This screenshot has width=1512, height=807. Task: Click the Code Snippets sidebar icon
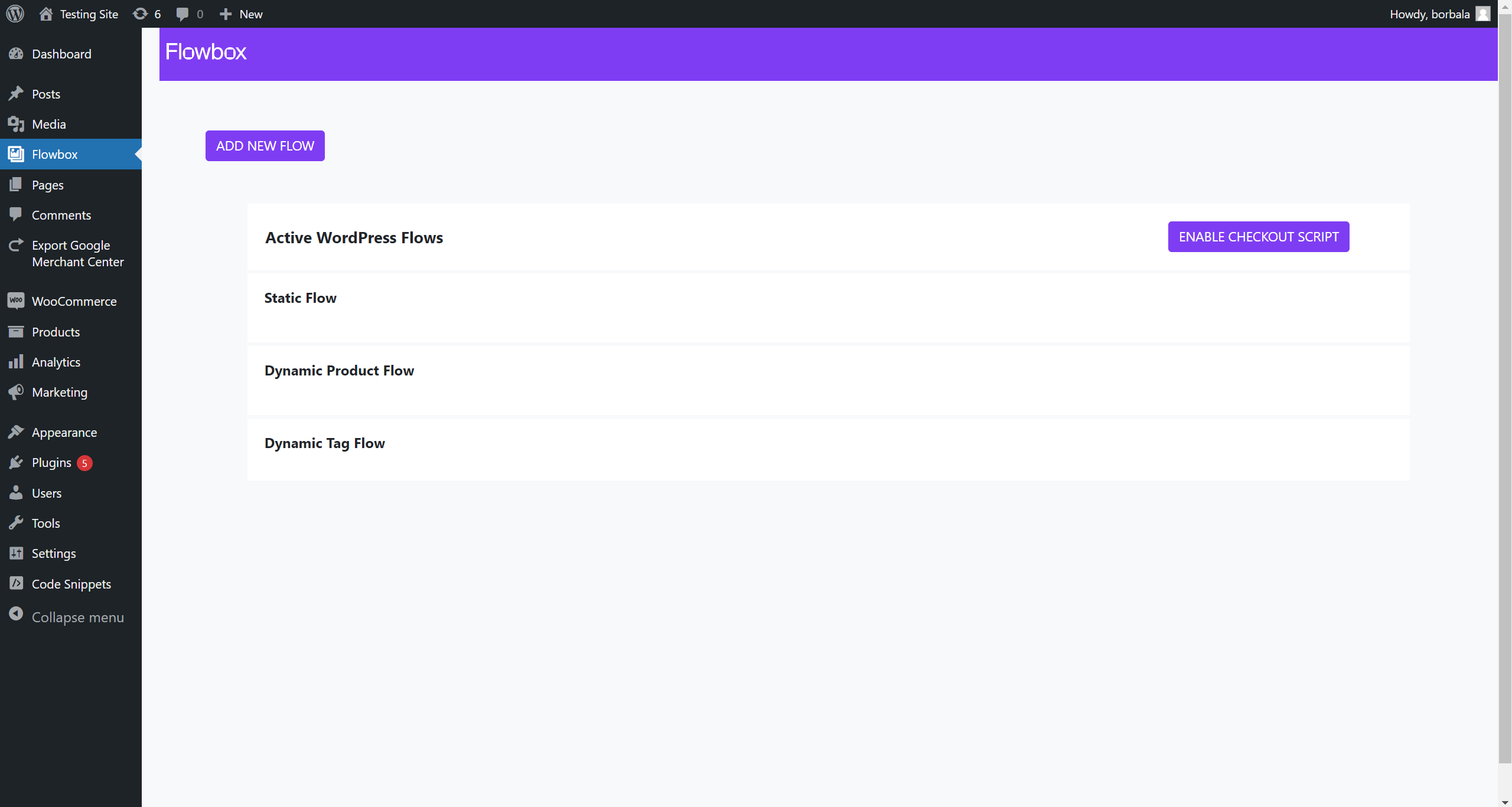click(16, 584)
